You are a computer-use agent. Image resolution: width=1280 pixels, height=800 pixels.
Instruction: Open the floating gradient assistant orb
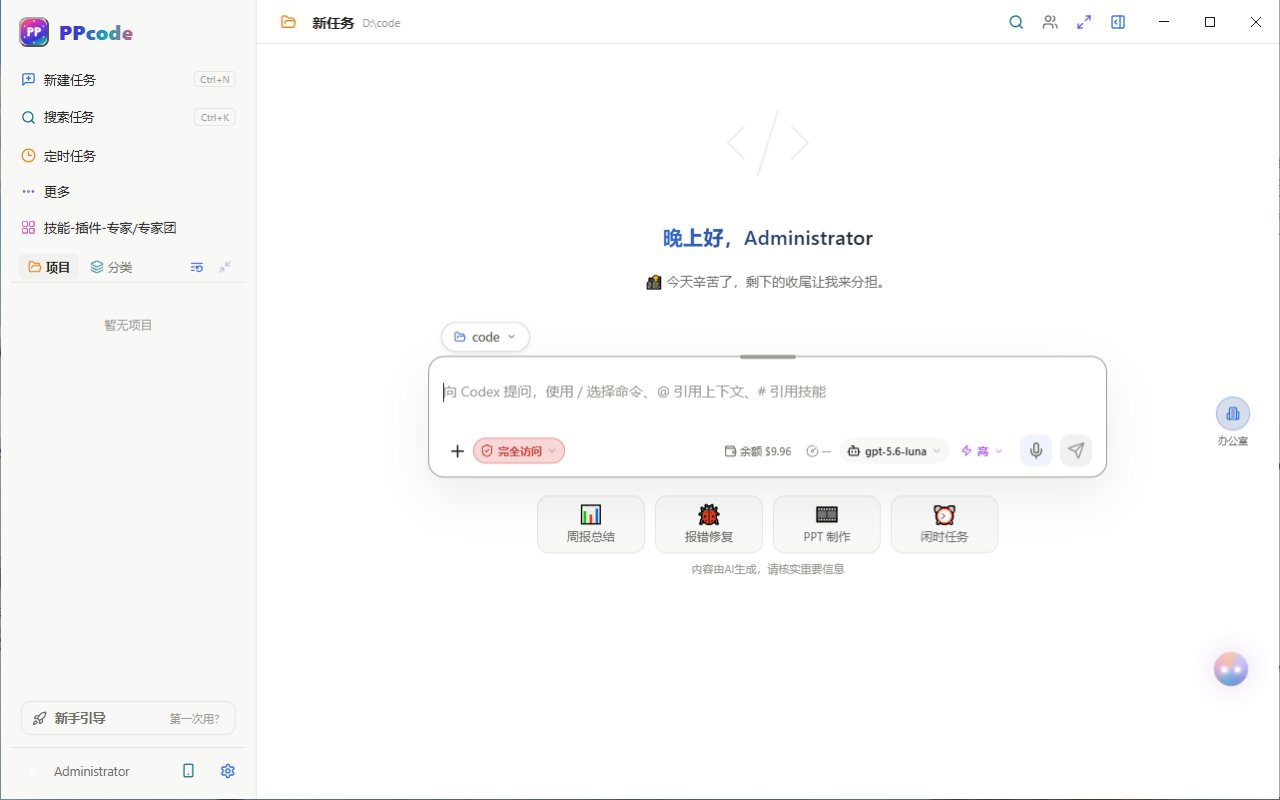1231,669
